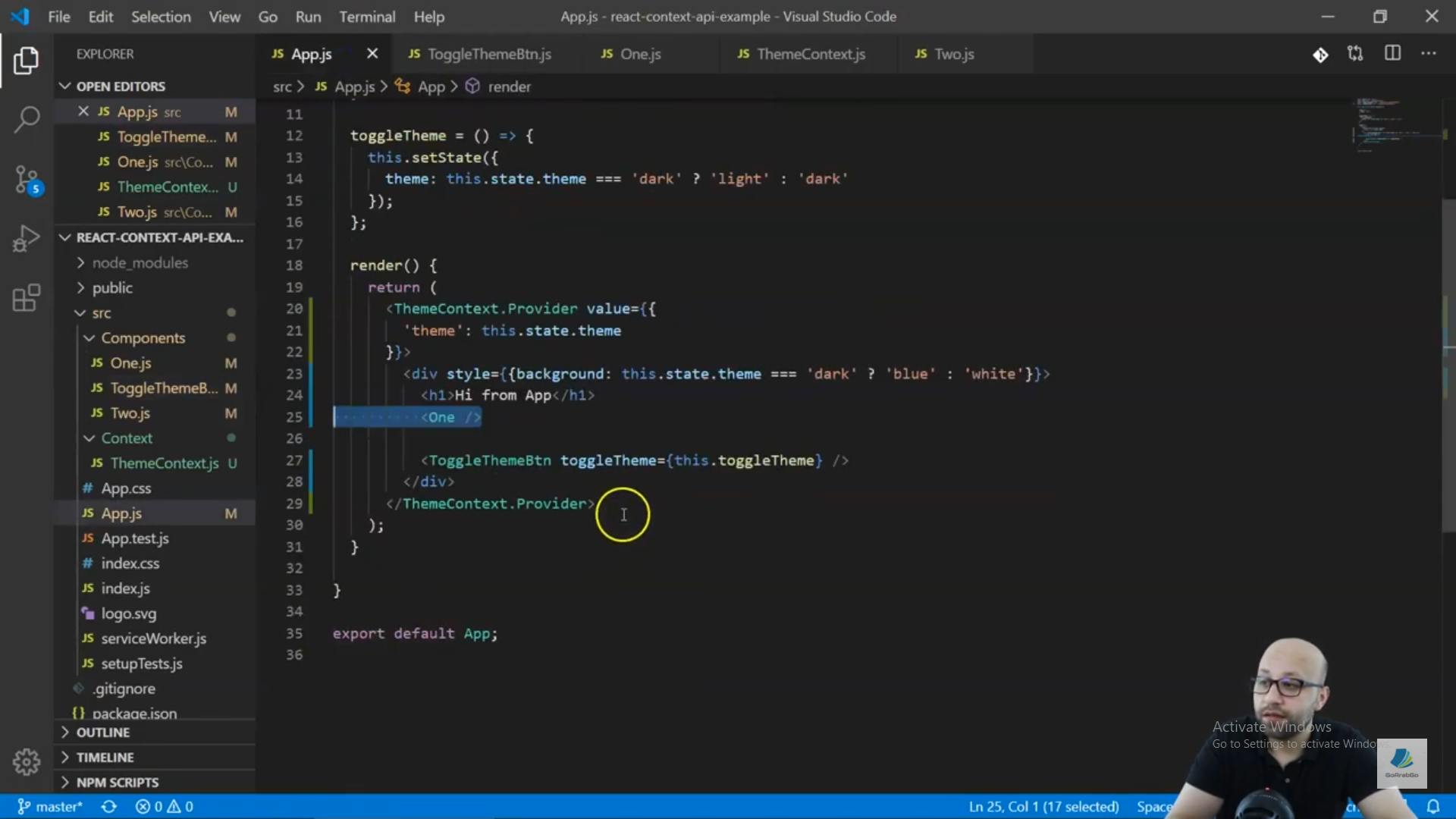Click the VS Code logo icon
1456x819 pixels.
coord(20,16)
